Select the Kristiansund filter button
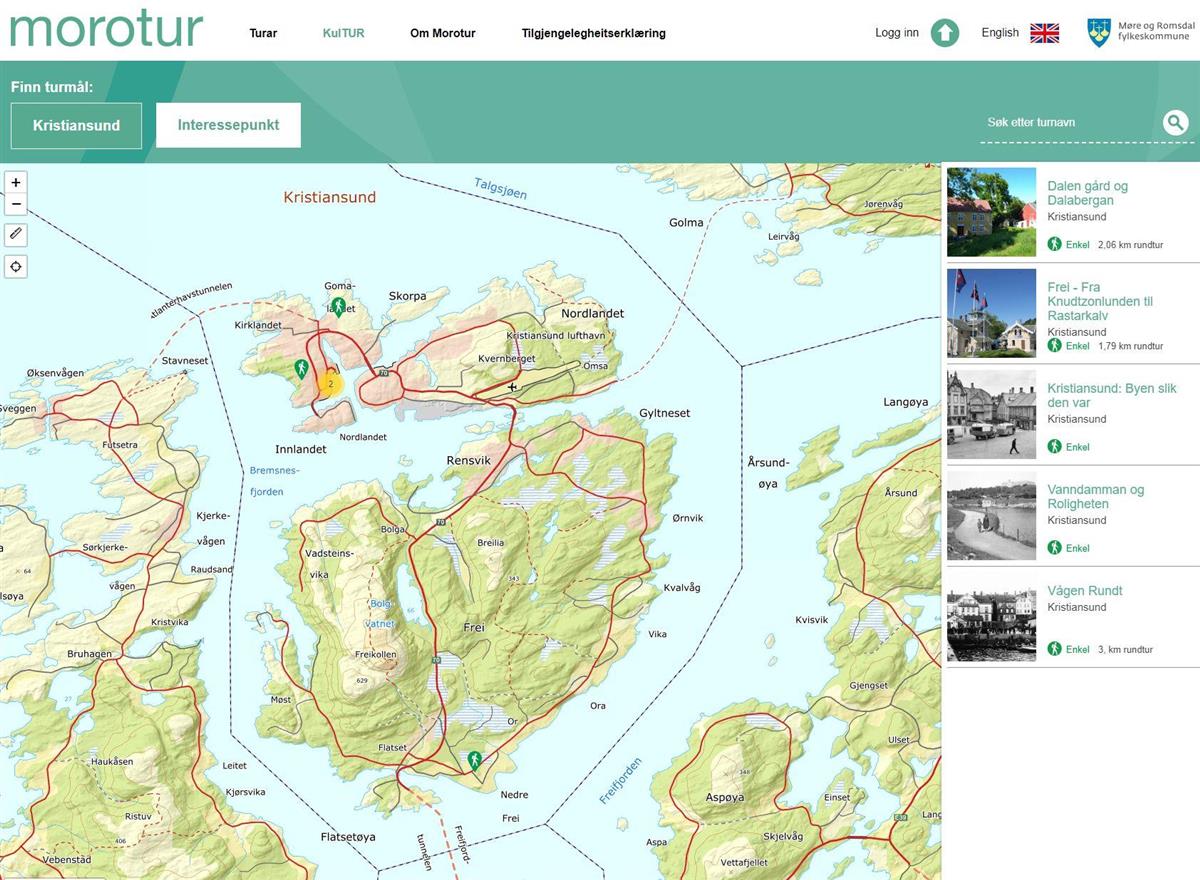This screenshot has width=1200, height=880. [x=76, y=125]
